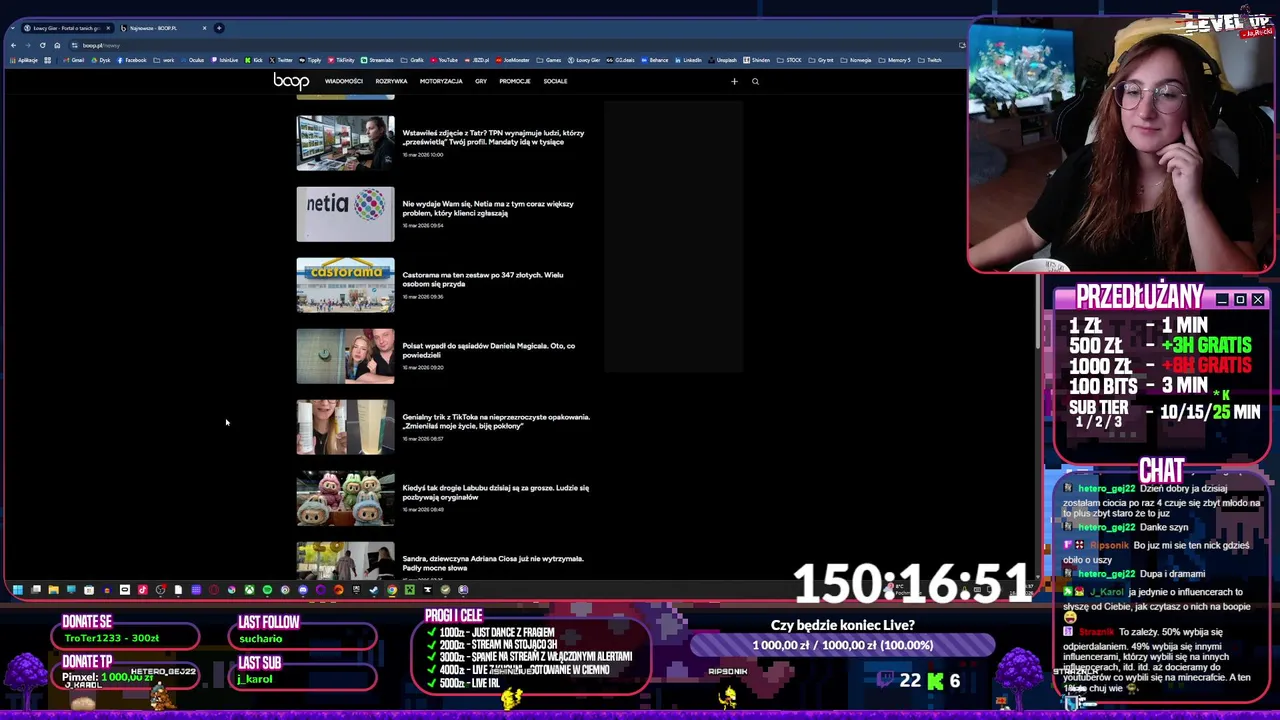
Task: Open the Twitter bookmark
Action: coord(280,60)
